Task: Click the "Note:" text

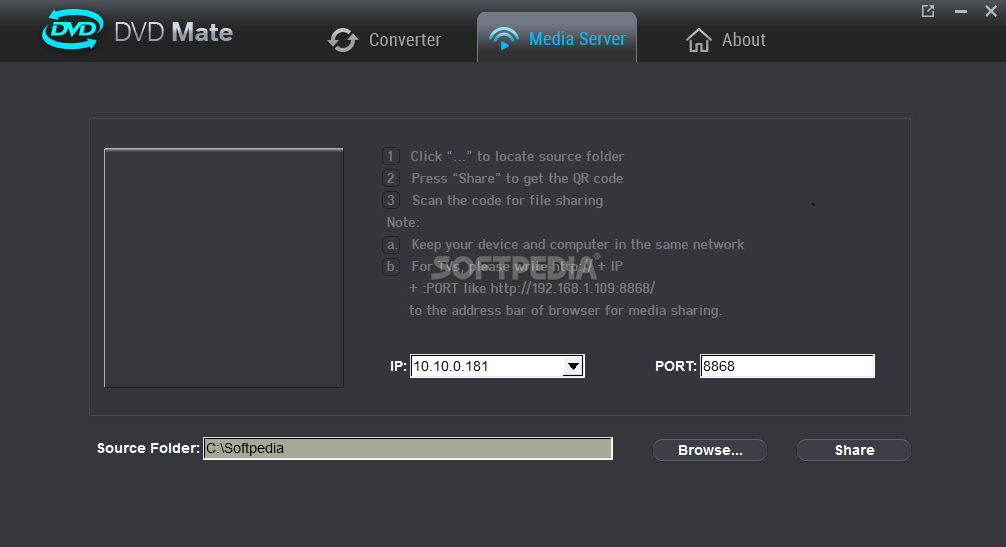Action: tap(403, 223)
